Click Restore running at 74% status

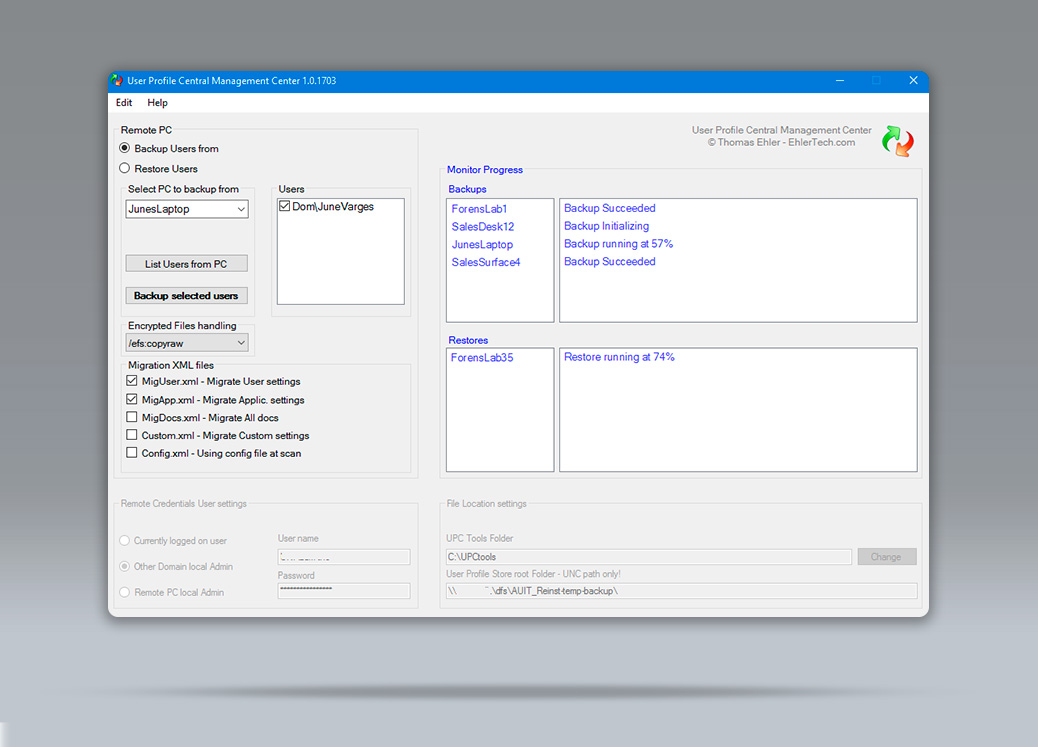point(619,357)
